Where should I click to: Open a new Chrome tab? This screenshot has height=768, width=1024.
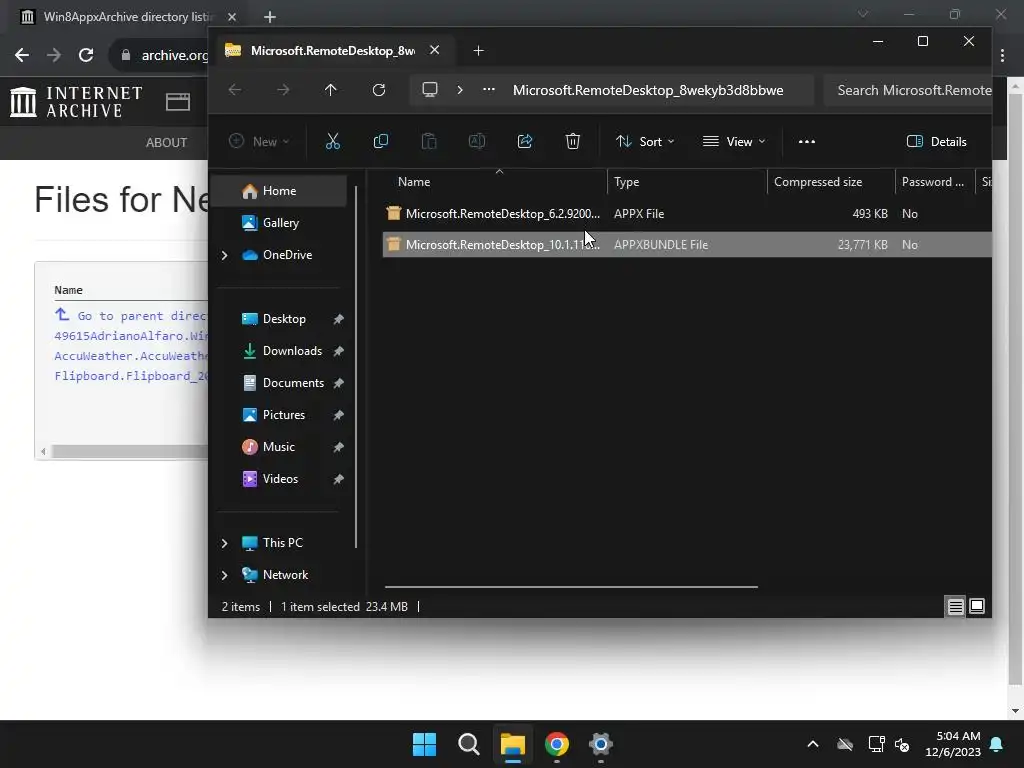(270, 17)
